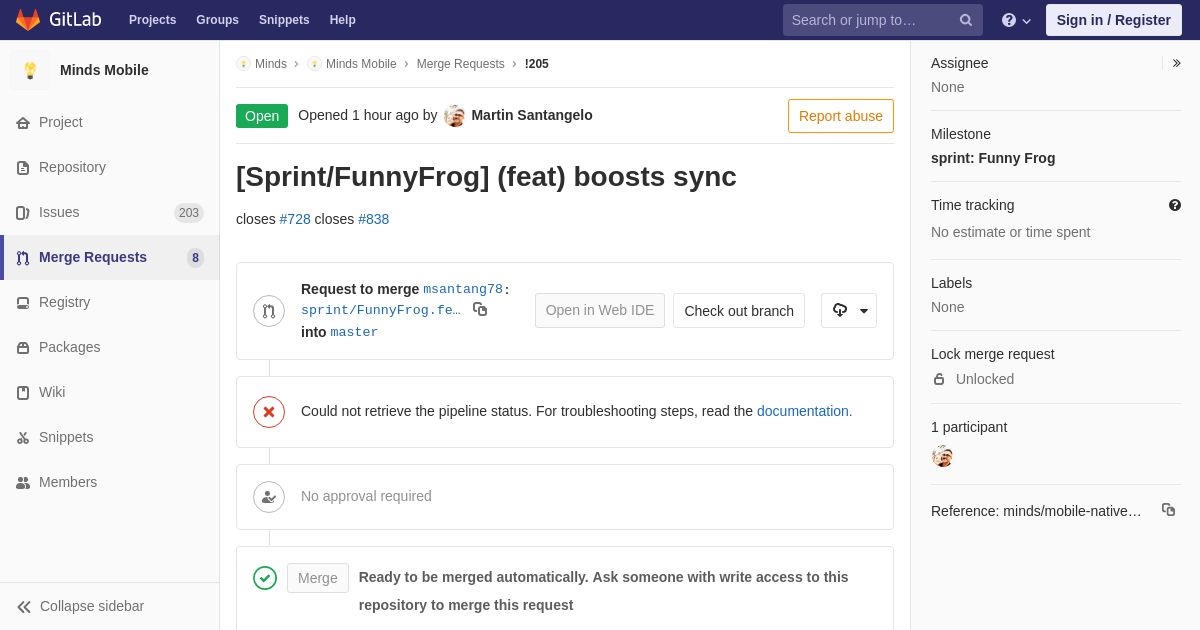The image size is (1200, 630).
Task: Click the Search or jump to field
Action: click(x=870, y=20)
